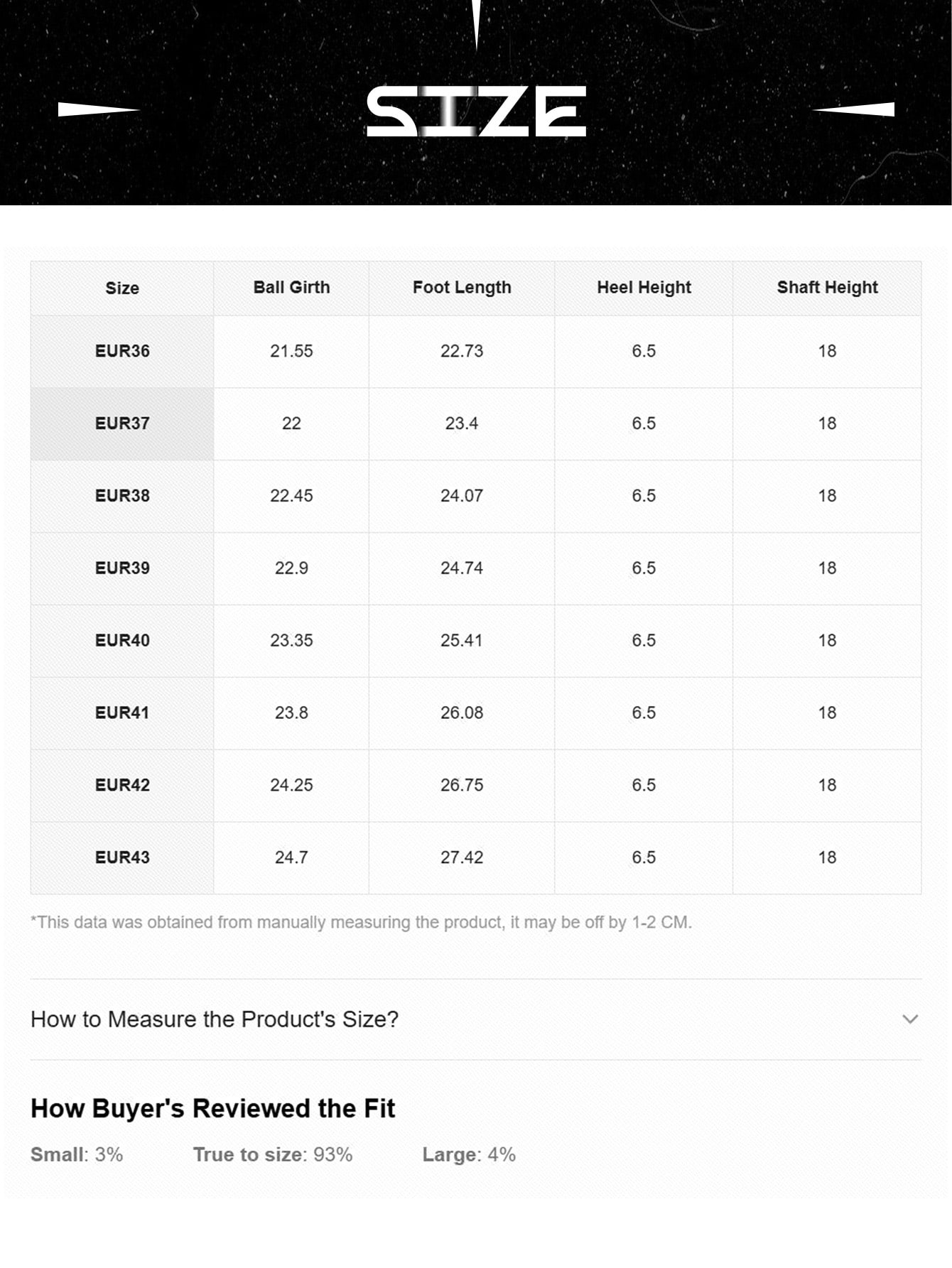Click the SIZE banner title
The image size is (952, 1268).
click(x=476, y=112)
